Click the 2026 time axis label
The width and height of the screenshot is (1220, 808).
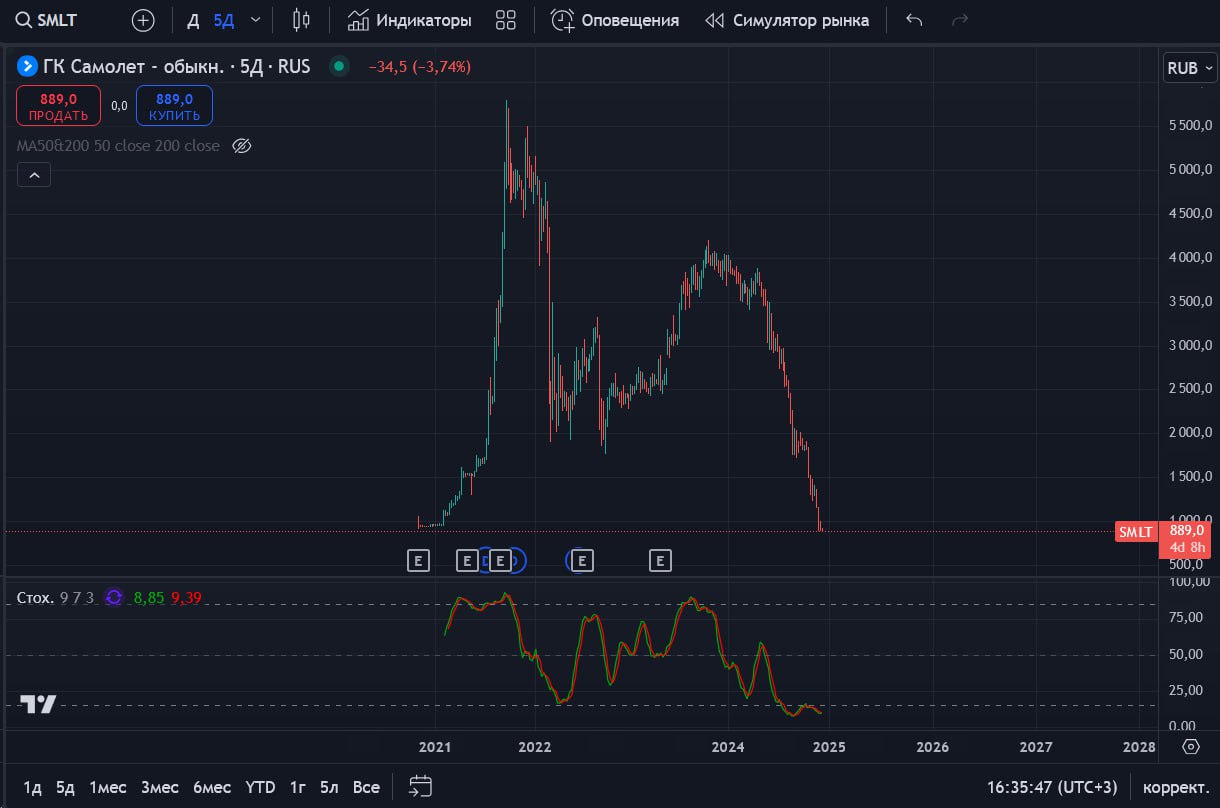(933, 746)
